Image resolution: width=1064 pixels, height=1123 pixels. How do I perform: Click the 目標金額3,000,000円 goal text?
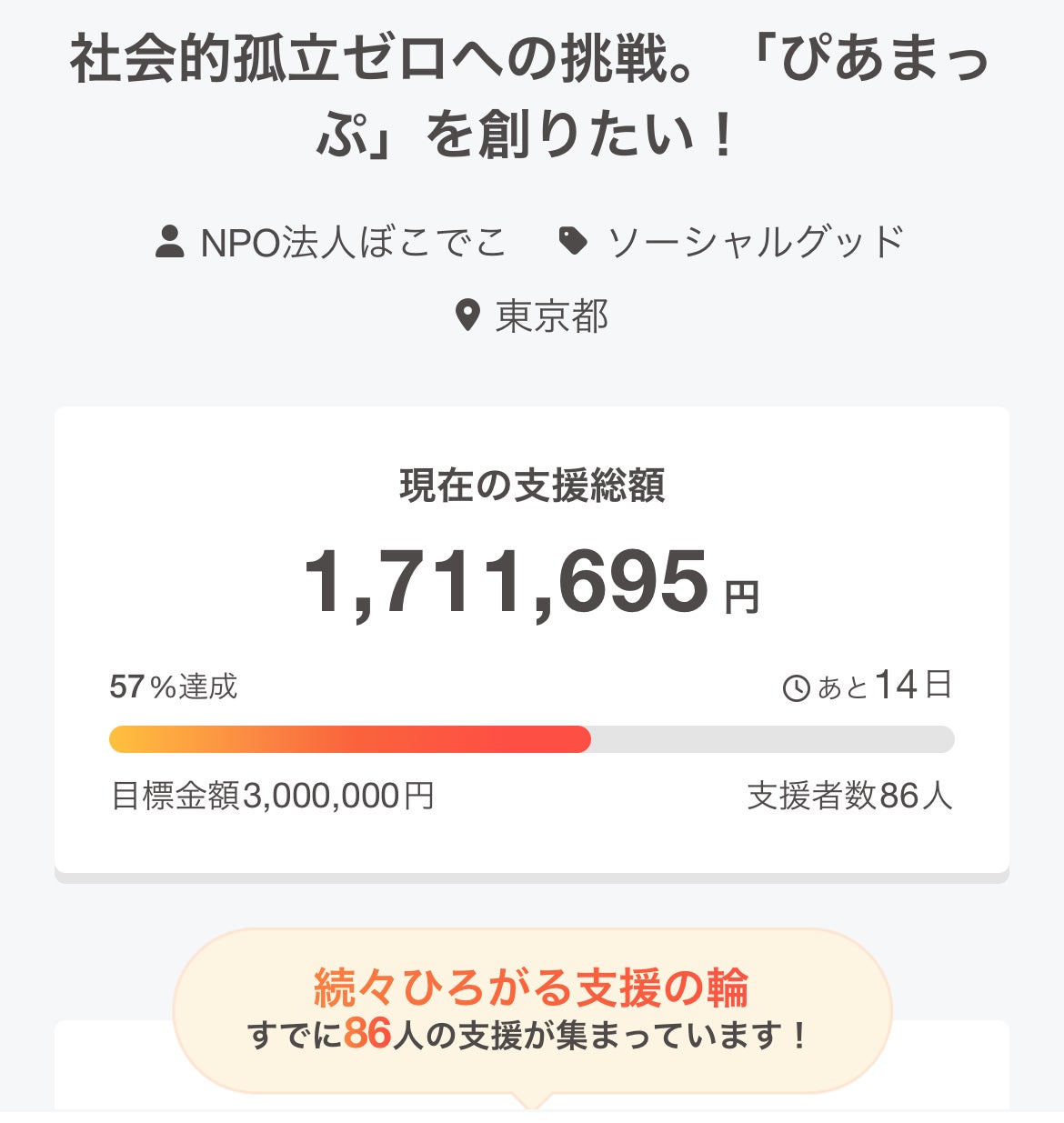(272, 796)
